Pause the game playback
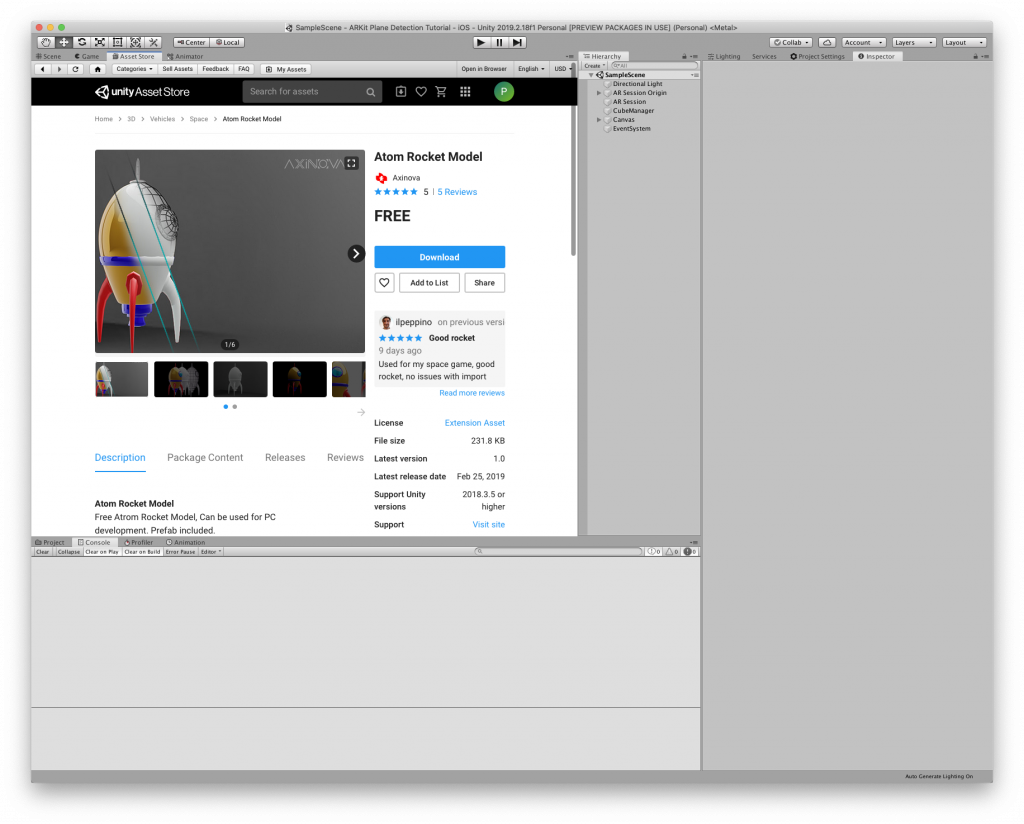Viewport: 1024px width, 824px height. point(499,42)
